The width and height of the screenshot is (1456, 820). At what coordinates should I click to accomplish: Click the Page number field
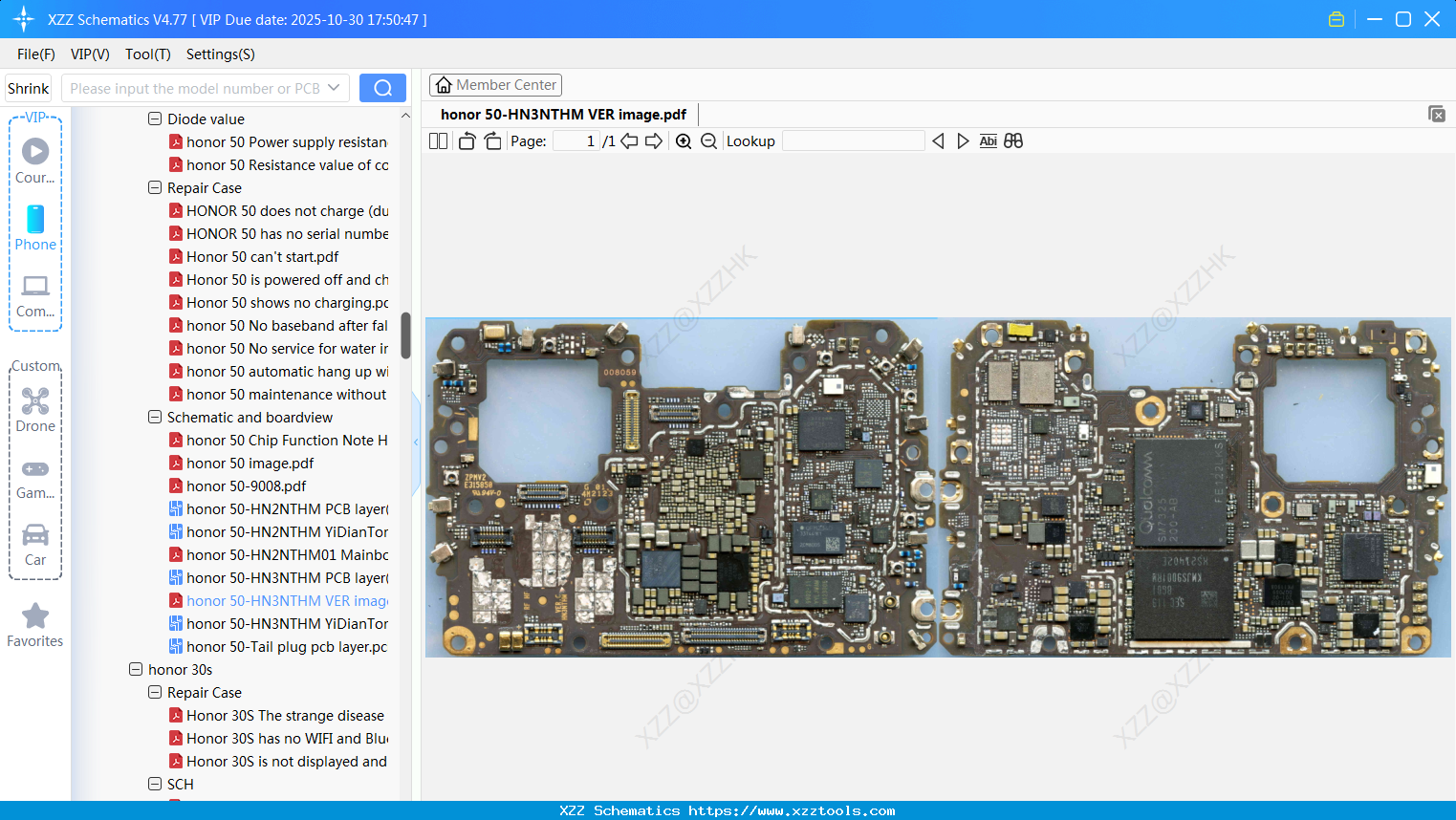click(x=576, y=141)
